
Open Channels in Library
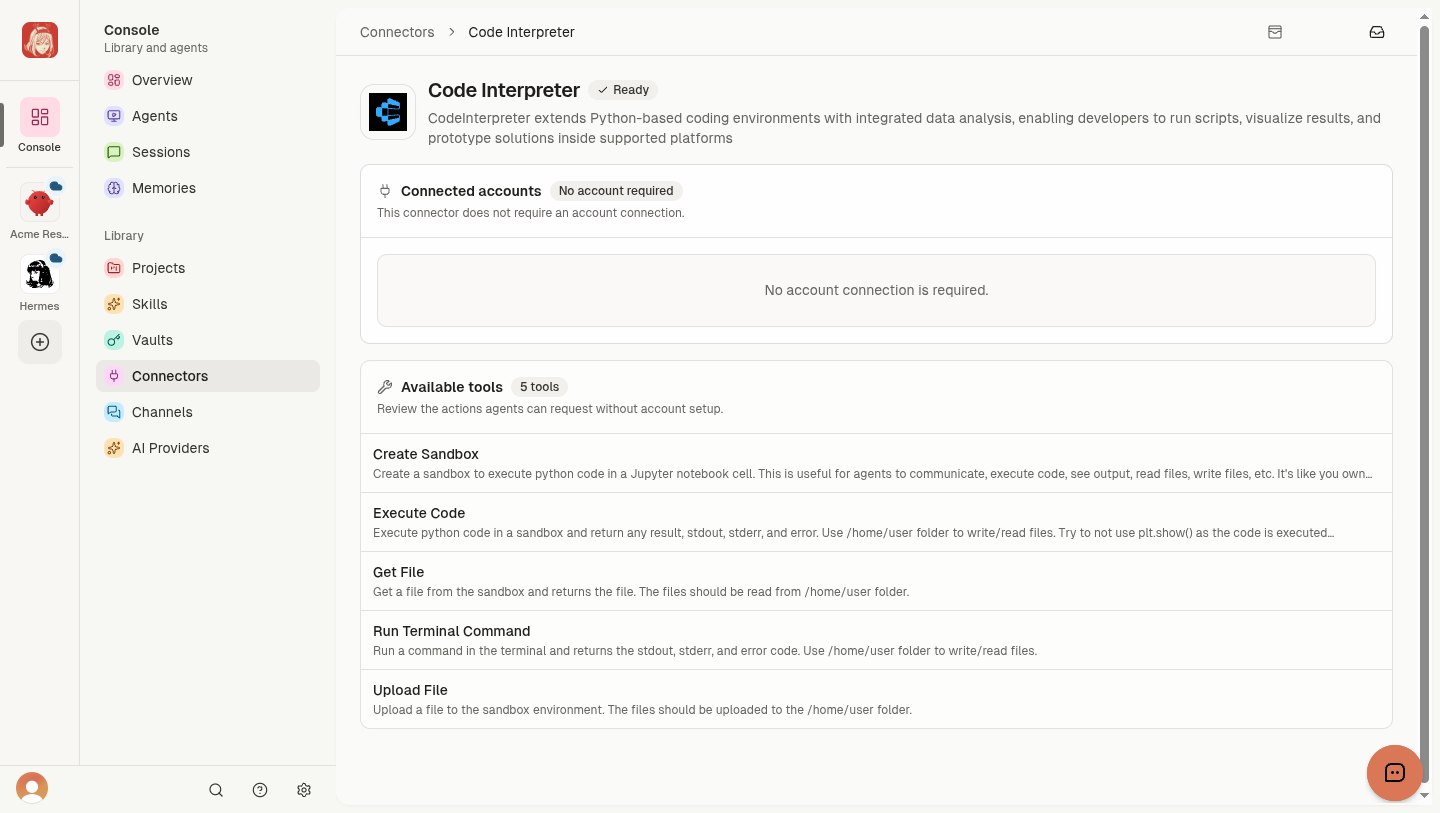click(x=208, y=412)
